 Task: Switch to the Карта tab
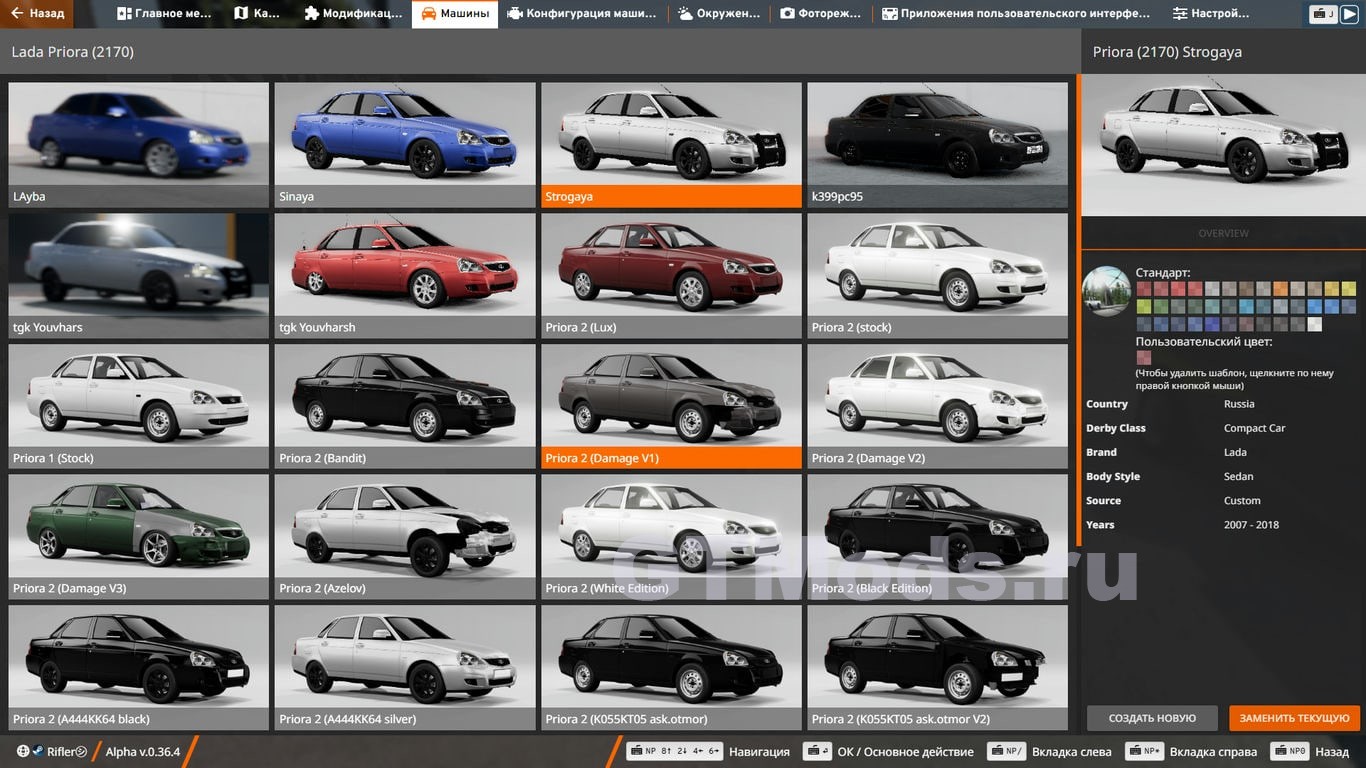(257, 14)
